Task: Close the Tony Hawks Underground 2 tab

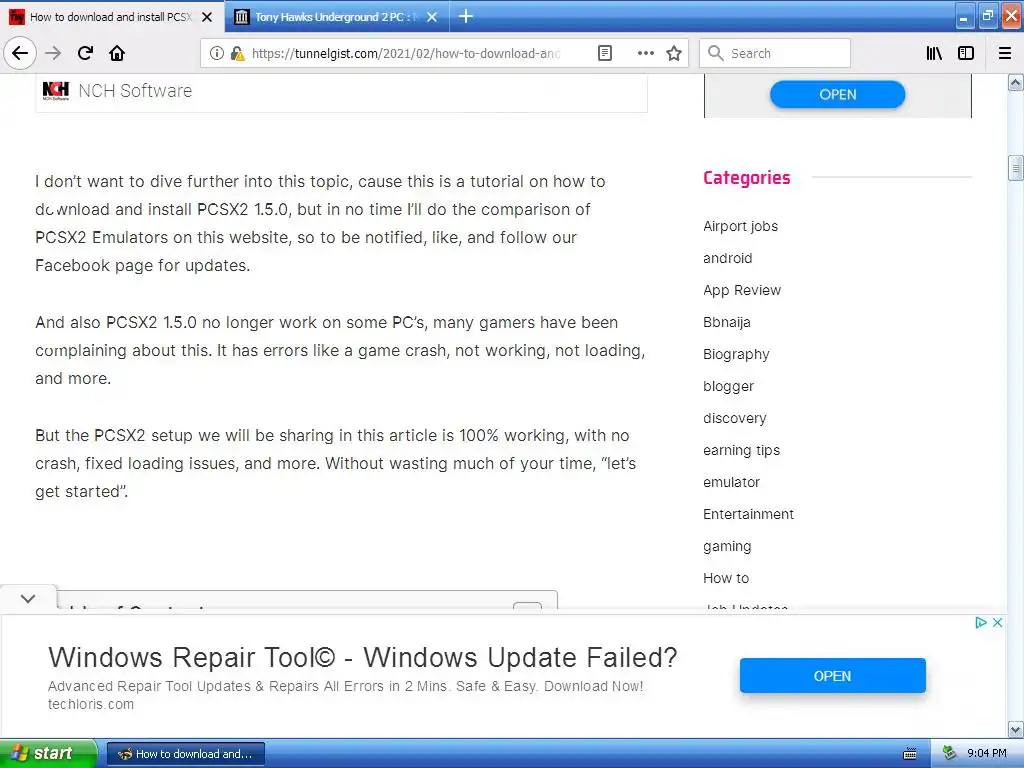Action: pyautogui.click(x=432, y=17)
